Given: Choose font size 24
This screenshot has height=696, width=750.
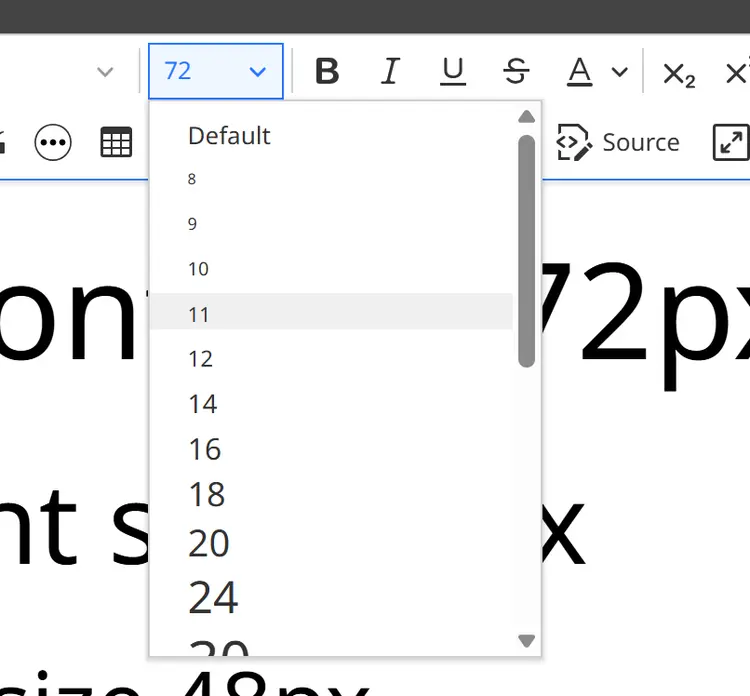Looking at the screenshot, I should pos(331,597).
